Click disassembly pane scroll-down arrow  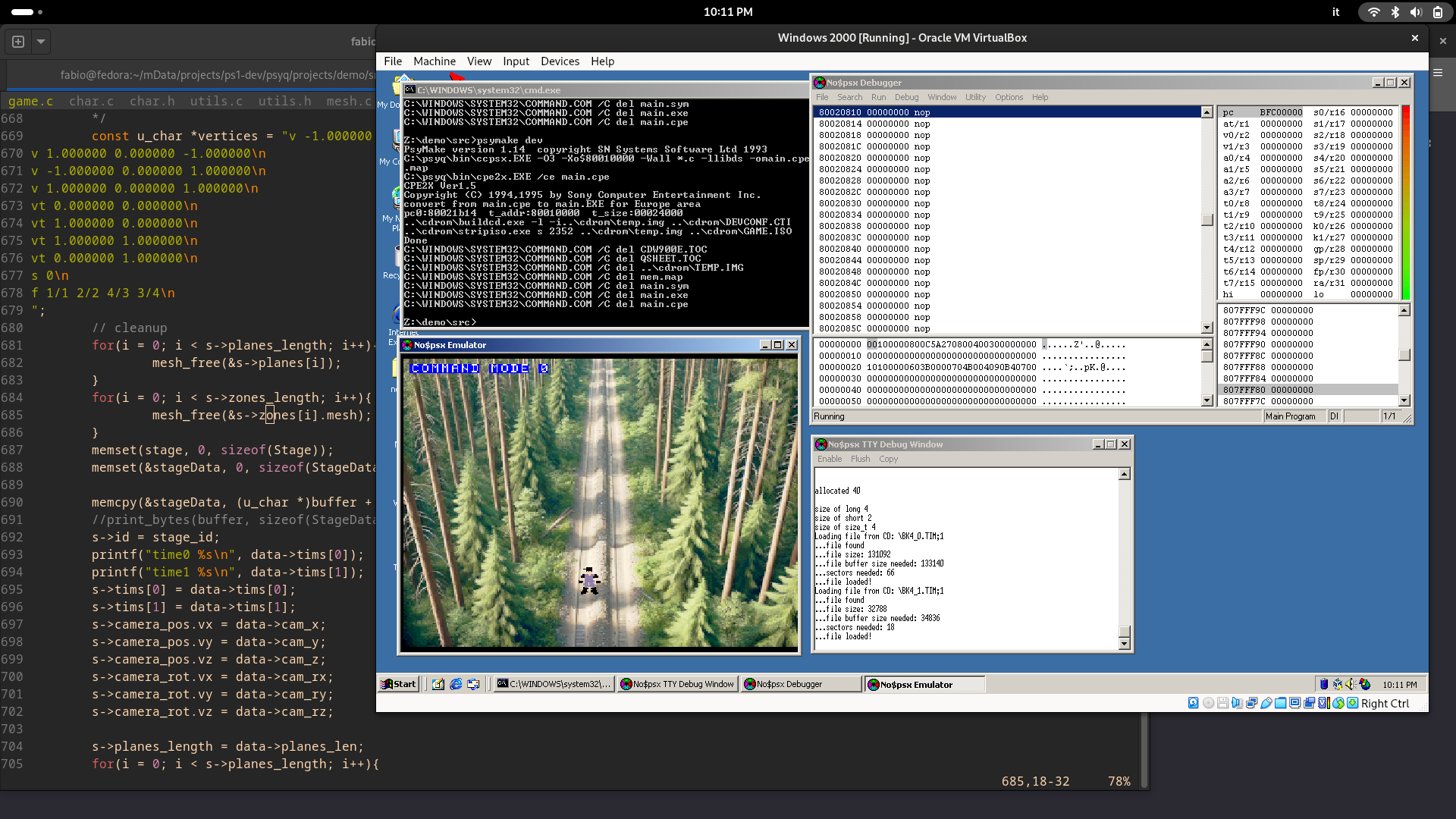1207,328
